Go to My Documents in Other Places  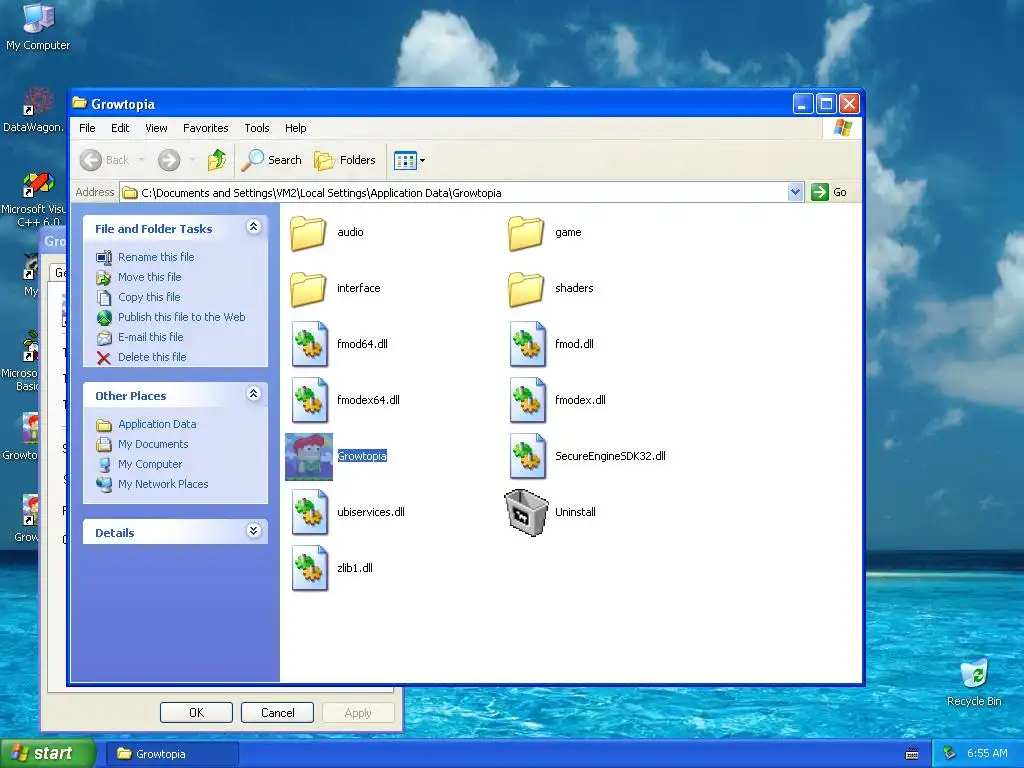point(153,445)
